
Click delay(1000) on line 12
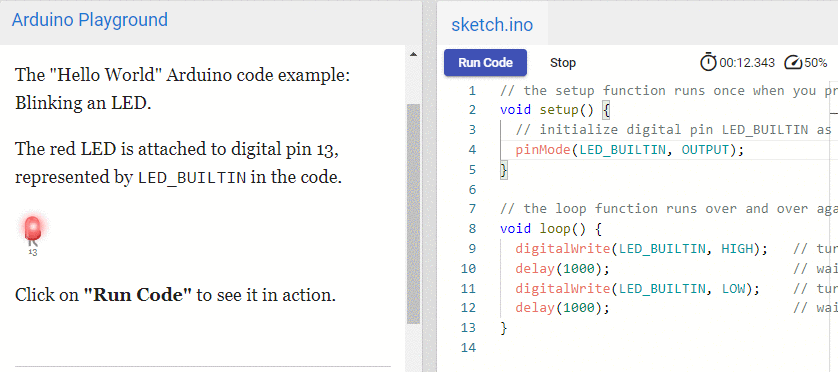(x=559, y=308)
